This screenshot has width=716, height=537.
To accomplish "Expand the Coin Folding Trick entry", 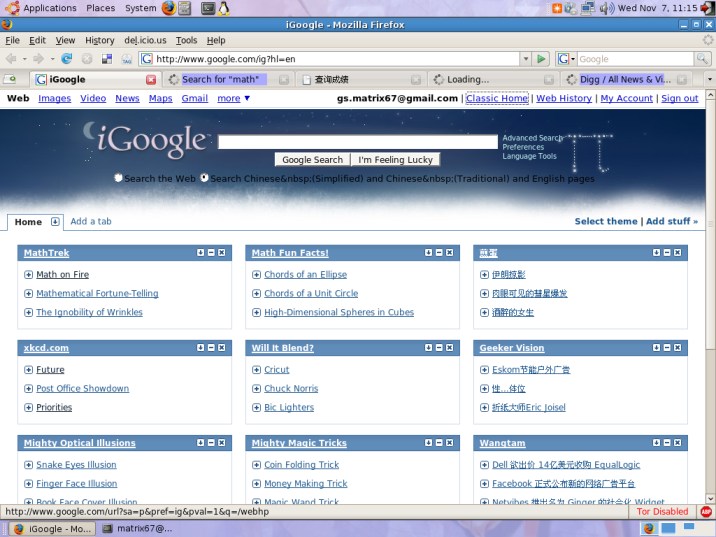I will (x=256, y=465).
